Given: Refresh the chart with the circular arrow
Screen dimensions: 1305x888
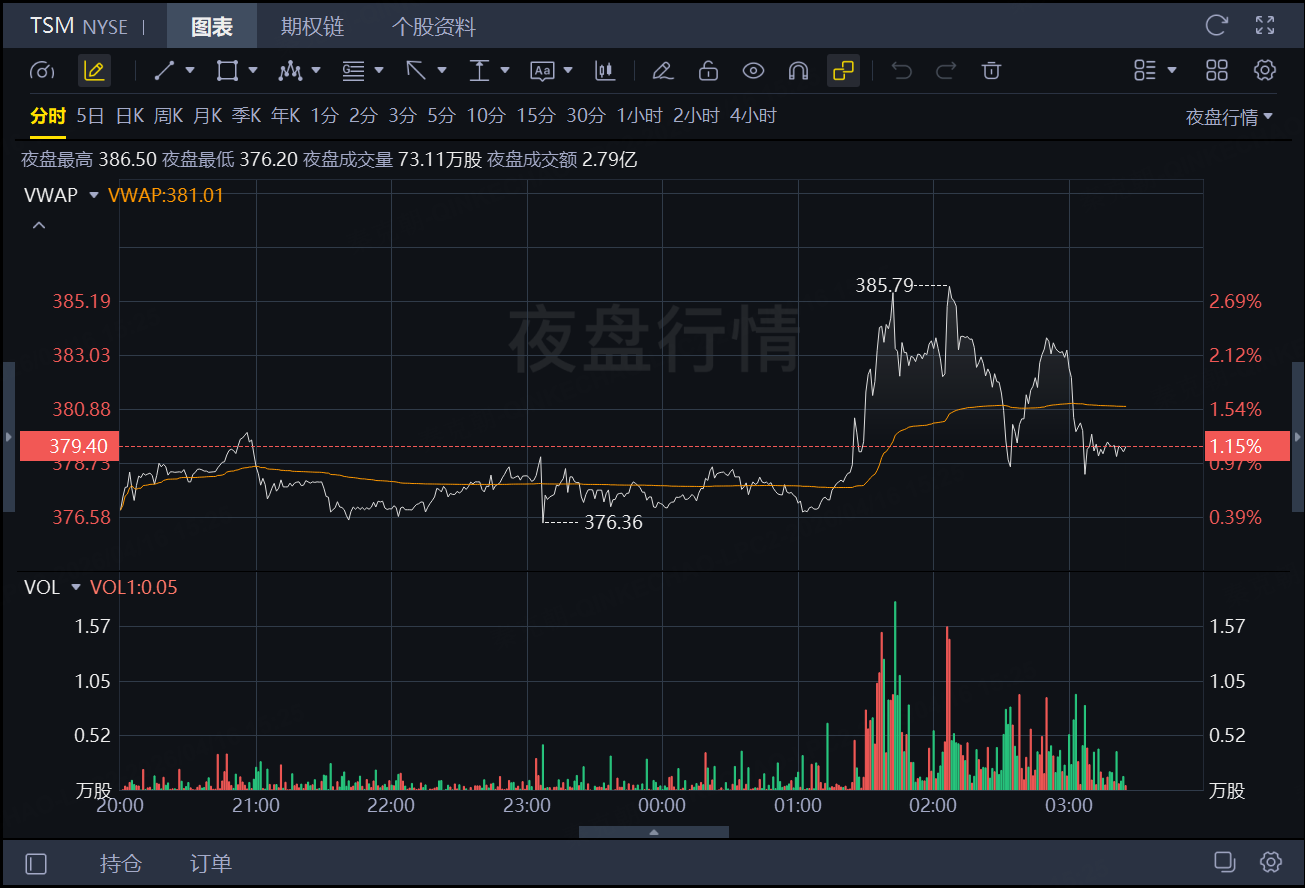Looking at the screenshot, I should pos(1217,26).
